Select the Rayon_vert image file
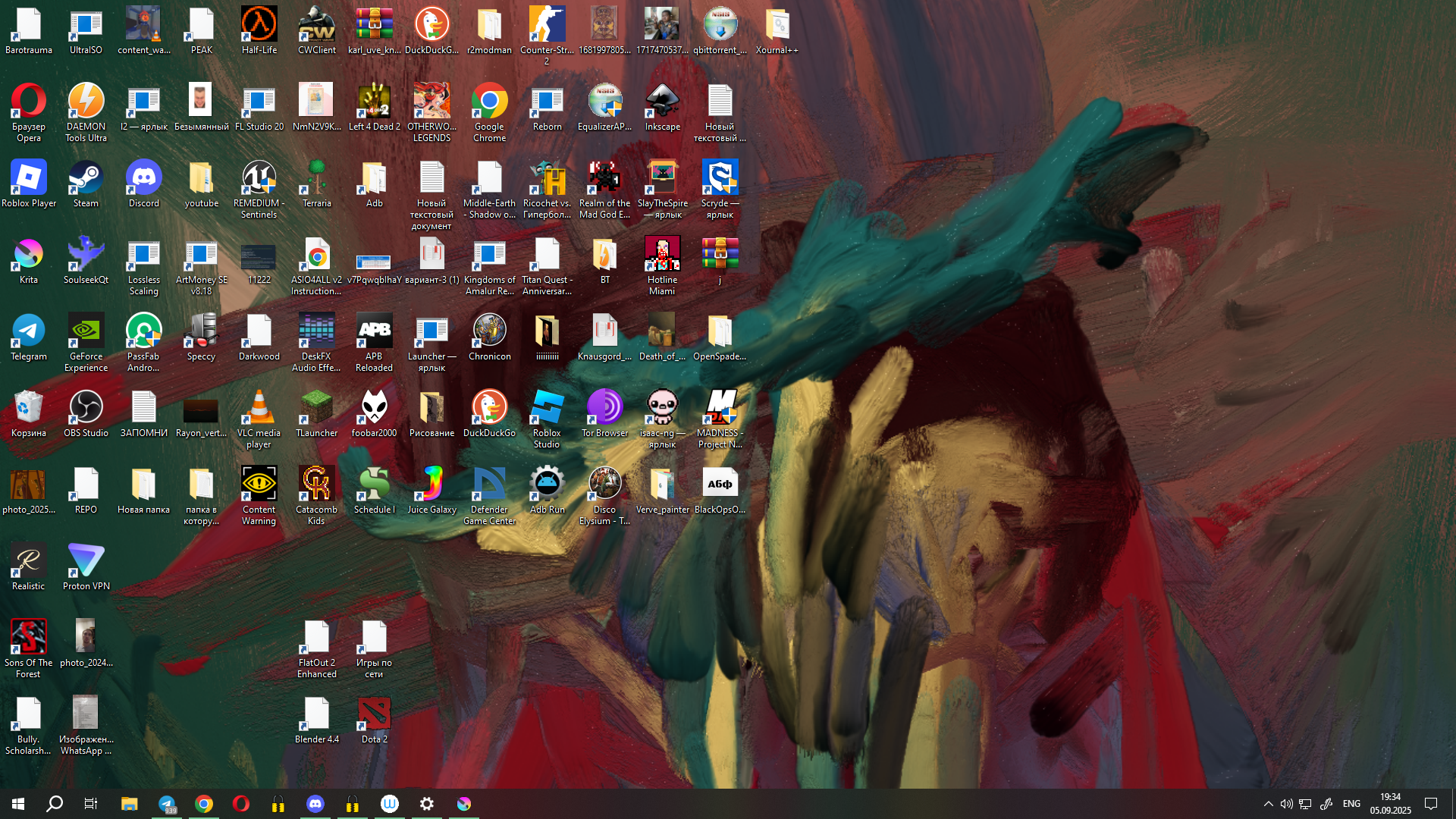This screenshot has height=819, width=1456. click(x=201, y=414)
